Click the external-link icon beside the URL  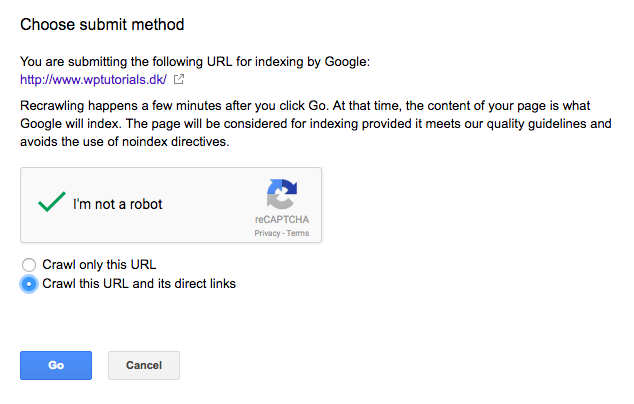click(179, 79)
